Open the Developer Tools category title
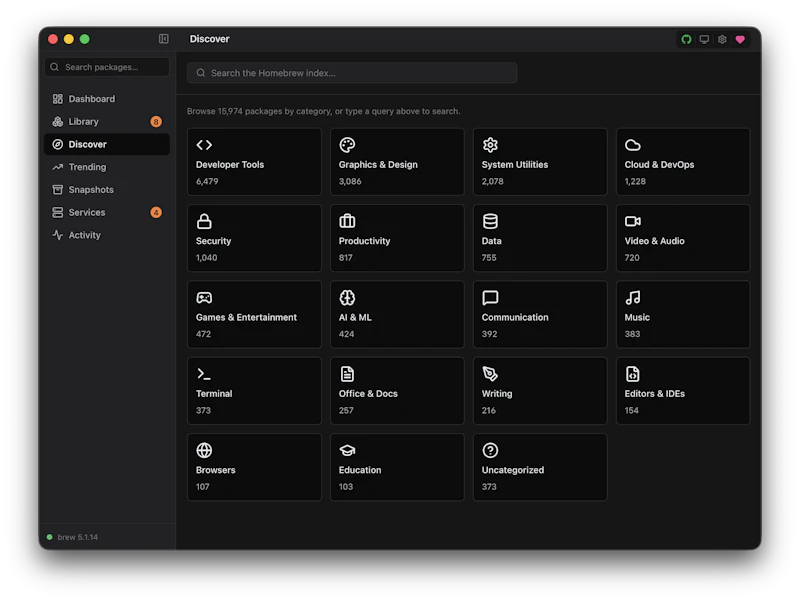The width and height of the screenshot is (800, 601). click(230, 165)
